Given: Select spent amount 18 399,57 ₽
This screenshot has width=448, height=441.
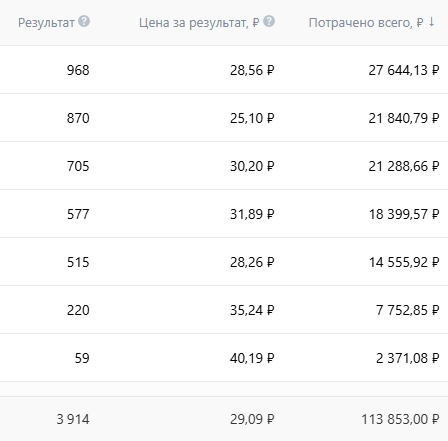Looking at the screenshot, I should tap(404, 214).
